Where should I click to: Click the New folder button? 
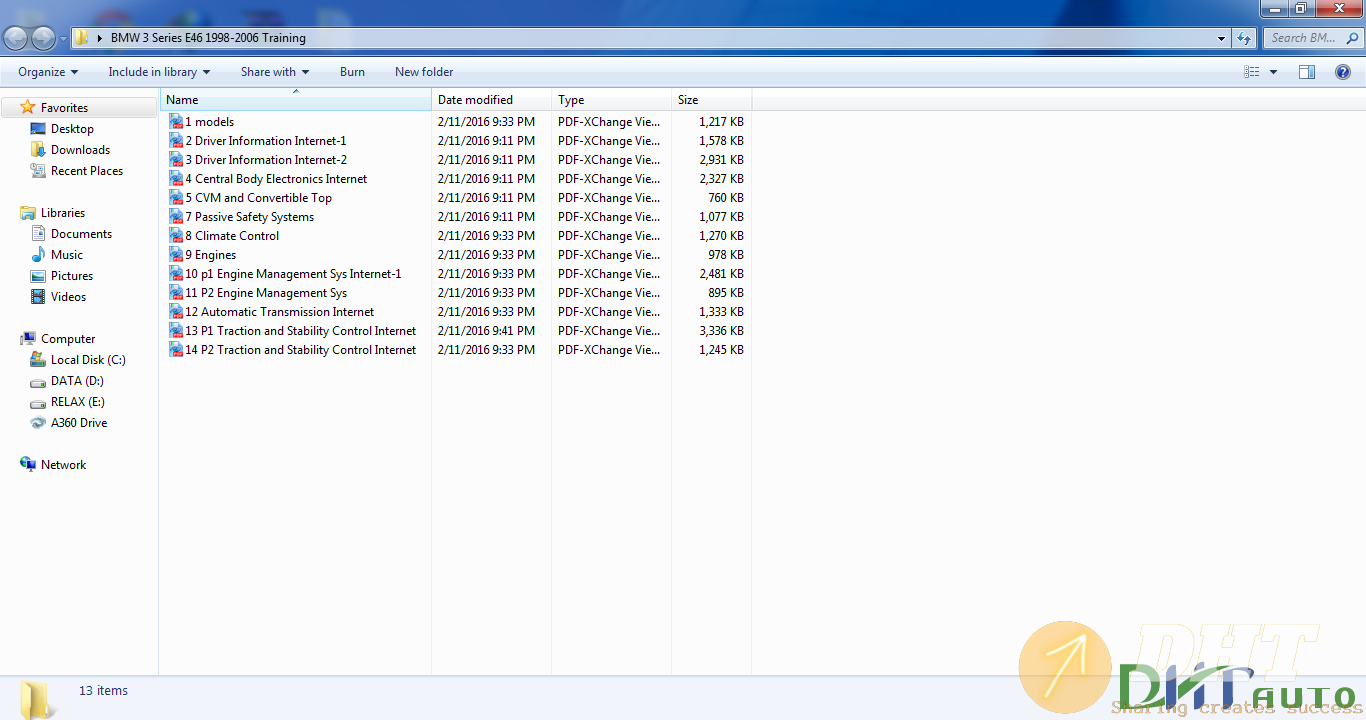tap(424, 72)
